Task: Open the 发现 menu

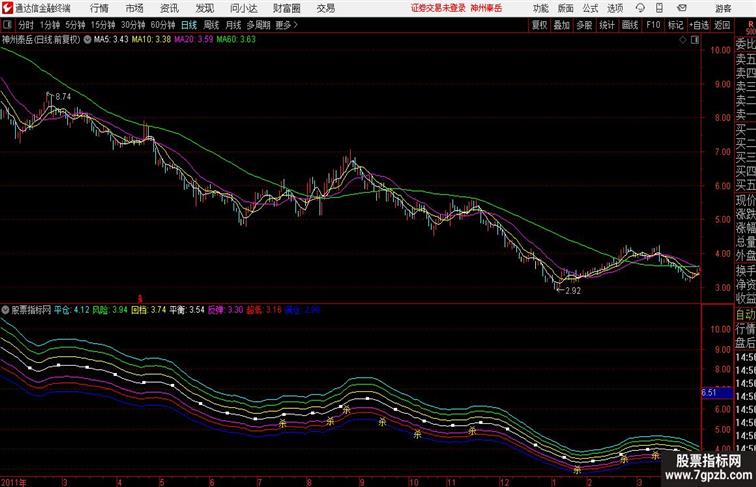Action: tap(204, 8)
